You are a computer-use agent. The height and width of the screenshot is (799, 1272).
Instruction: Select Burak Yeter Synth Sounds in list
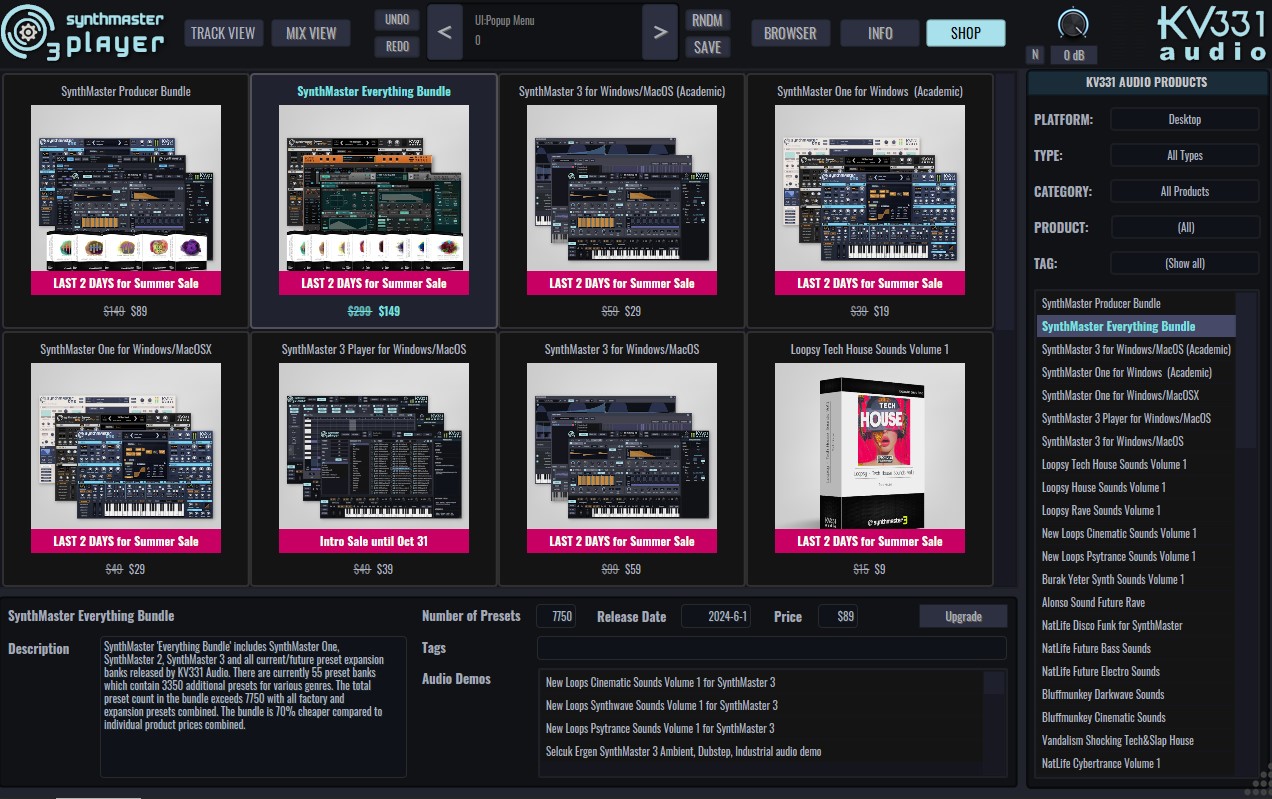point(1112,580)
